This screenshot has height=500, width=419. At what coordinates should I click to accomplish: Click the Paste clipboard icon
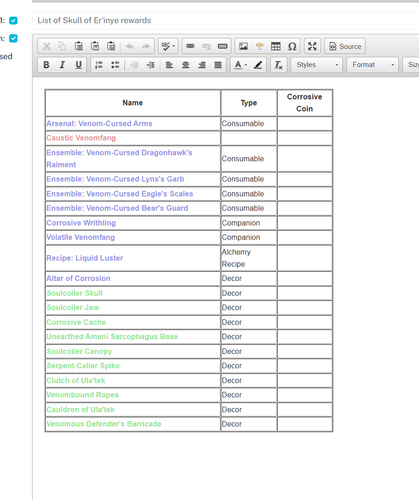[79, 46]
